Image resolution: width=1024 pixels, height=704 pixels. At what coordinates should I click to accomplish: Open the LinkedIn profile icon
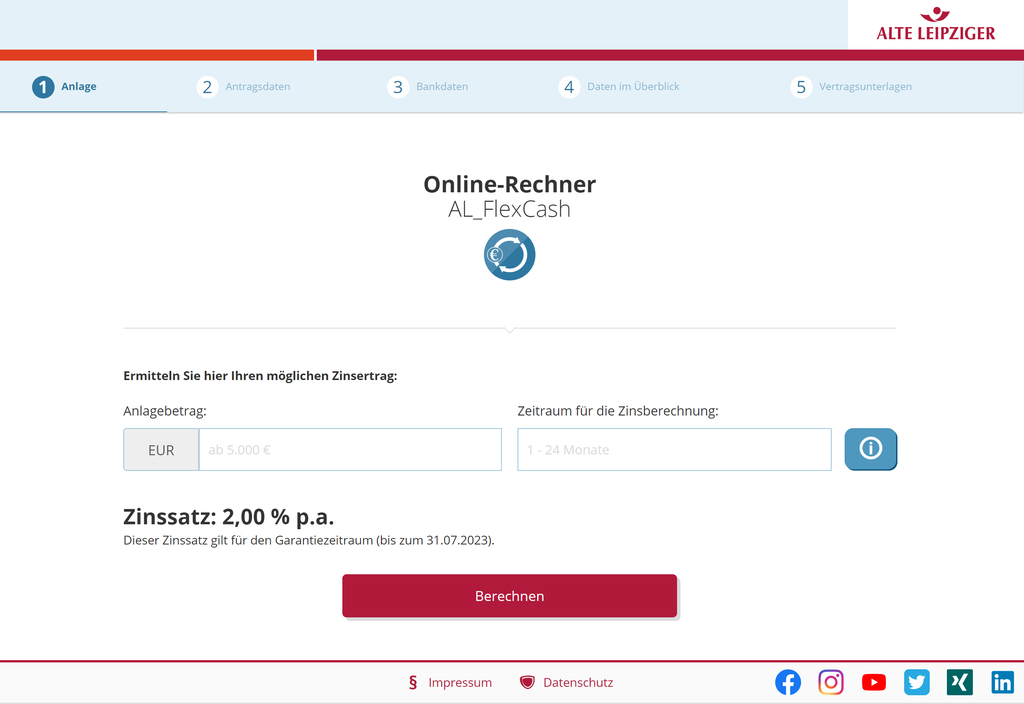coord(1002,682)
